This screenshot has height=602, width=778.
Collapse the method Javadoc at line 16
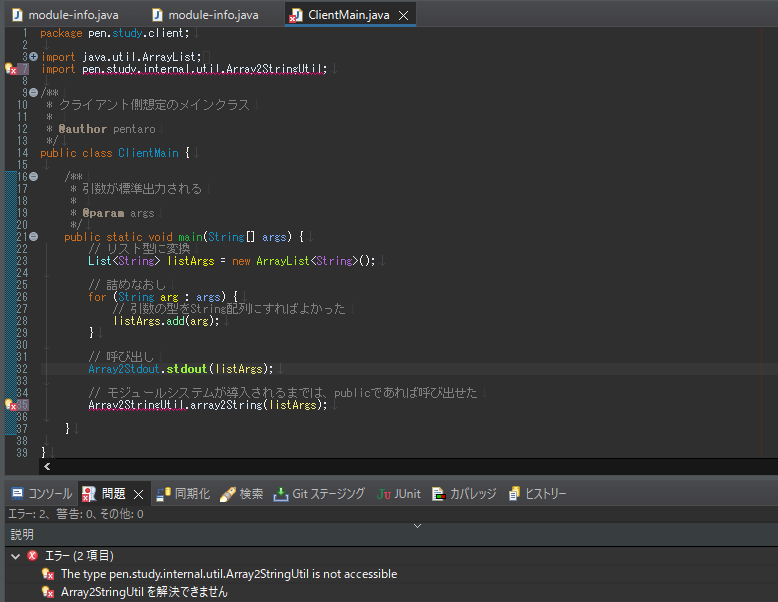pos(33,176)
